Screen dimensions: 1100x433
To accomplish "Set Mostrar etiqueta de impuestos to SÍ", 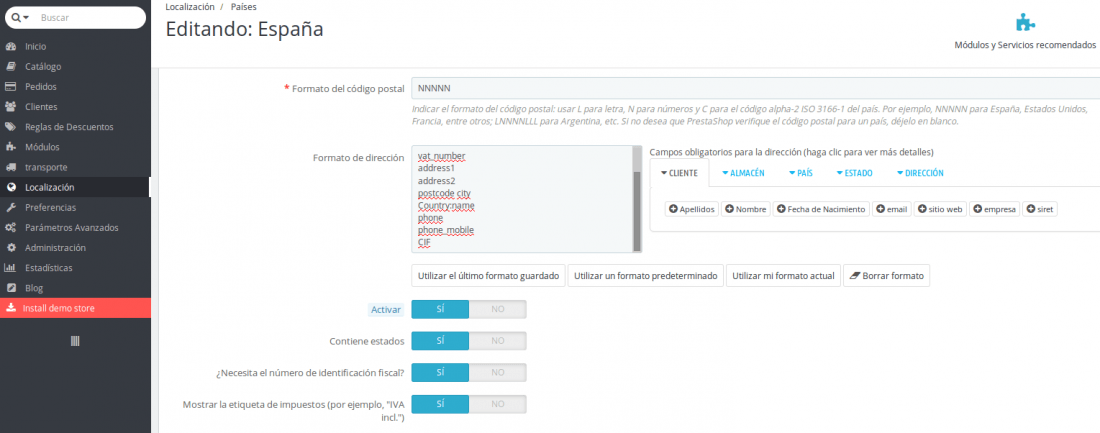I will [x=440, y=404].
